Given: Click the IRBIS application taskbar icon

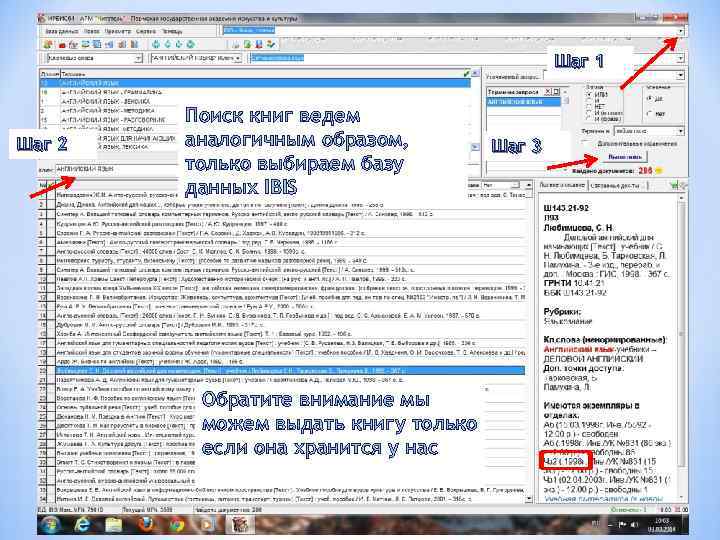Looking at the screenshot, I should (x=239, y=524).
